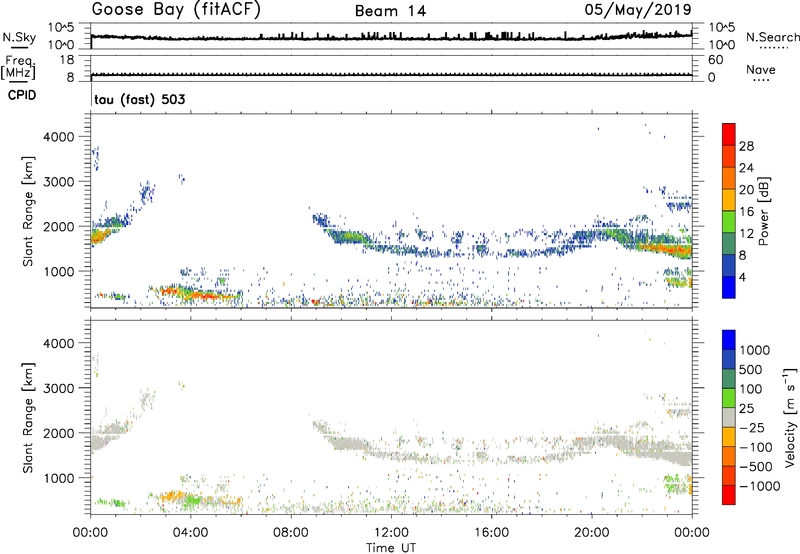Click the frequency trace in the Freq panel
Image resolution: width=800 pixels, height=554 pixels.
[391, 75]
